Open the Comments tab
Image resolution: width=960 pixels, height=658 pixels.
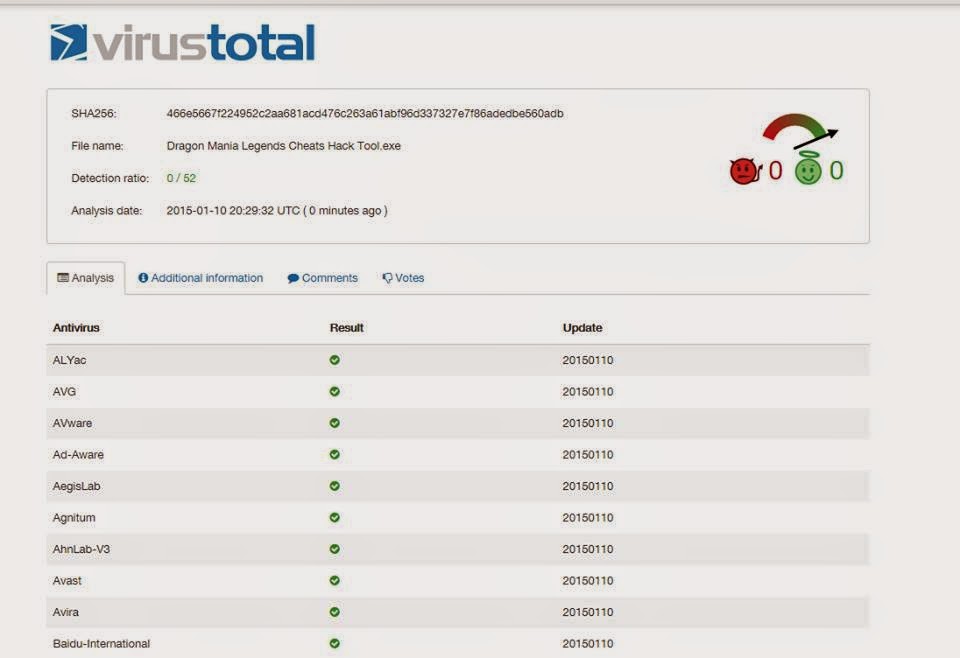(x=323, y=278)
